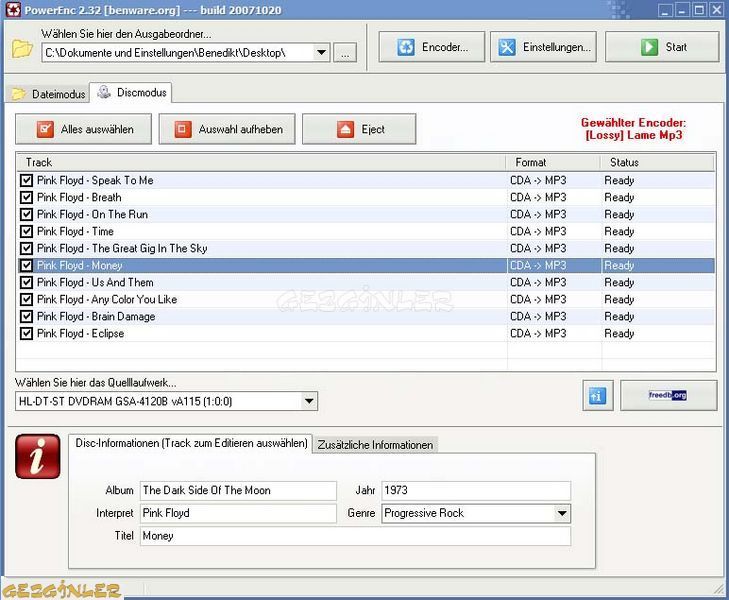Open Einstellungen settings
Screen dimensions: 729x600
pyautogui.click(x=543, y=47)
